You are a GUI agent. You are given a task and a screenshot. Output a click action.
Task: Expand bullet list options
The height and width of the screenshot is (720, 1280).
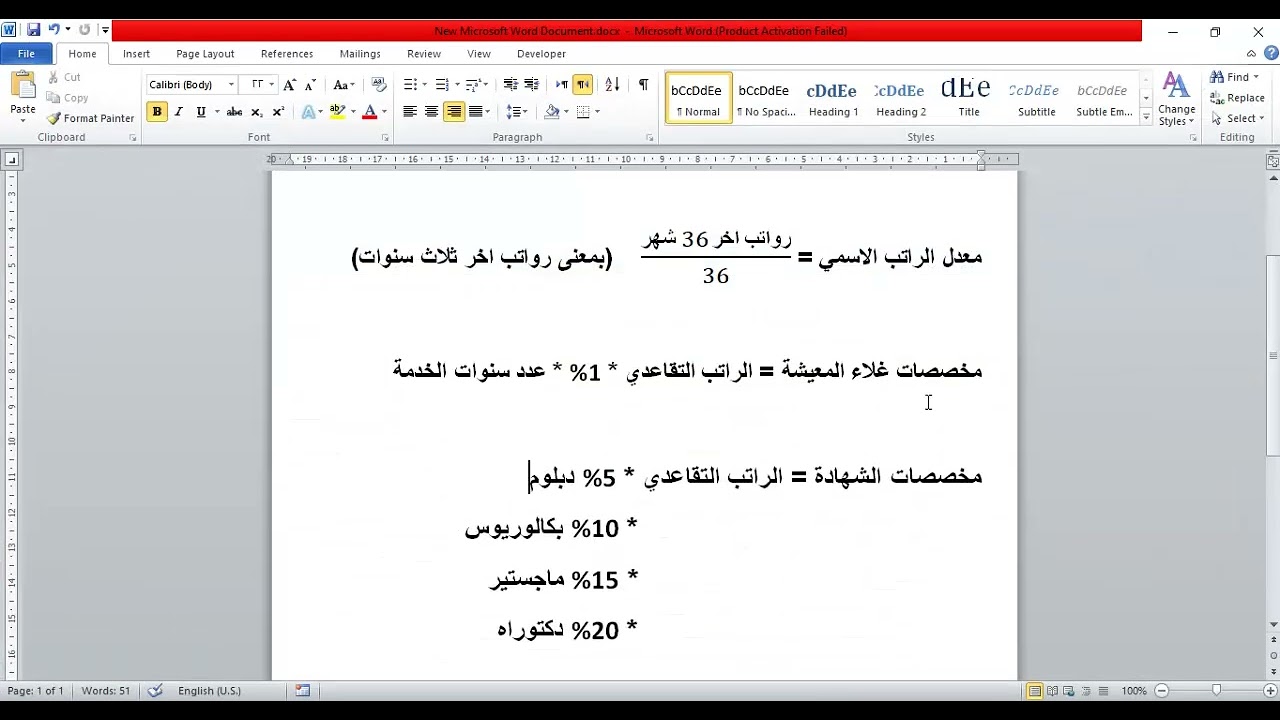coord(425,85)
